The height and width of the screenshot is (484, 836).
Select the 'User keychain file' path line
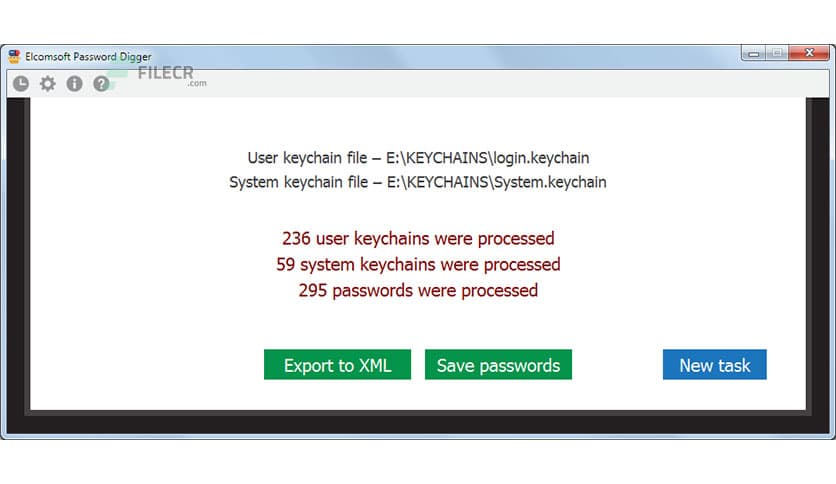point(418,158)
